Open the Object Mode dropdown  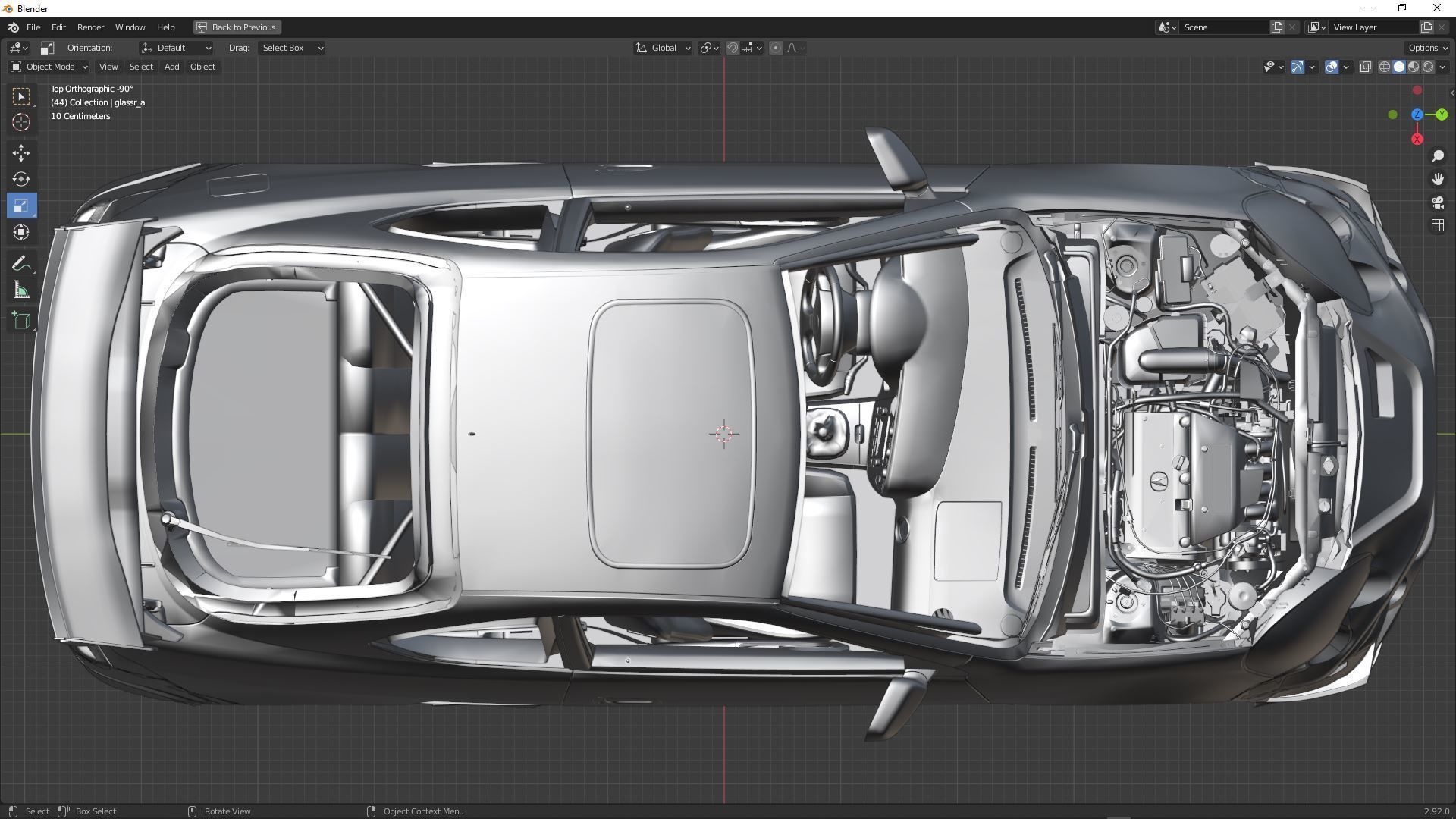tap(49, 67)
